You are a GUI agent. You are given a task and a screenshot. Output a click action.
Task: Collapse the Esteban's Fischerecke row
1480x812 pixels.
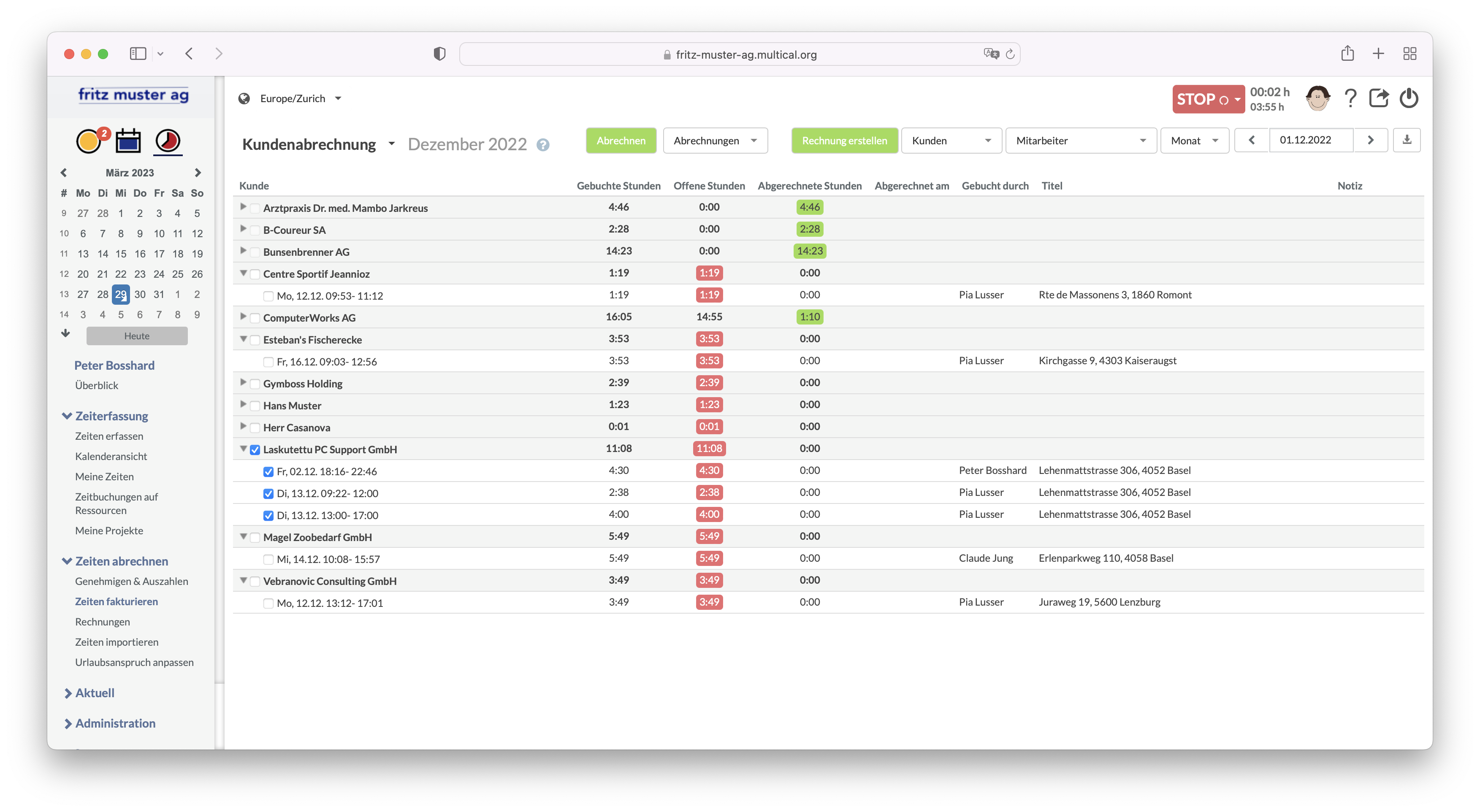[244, 339]
